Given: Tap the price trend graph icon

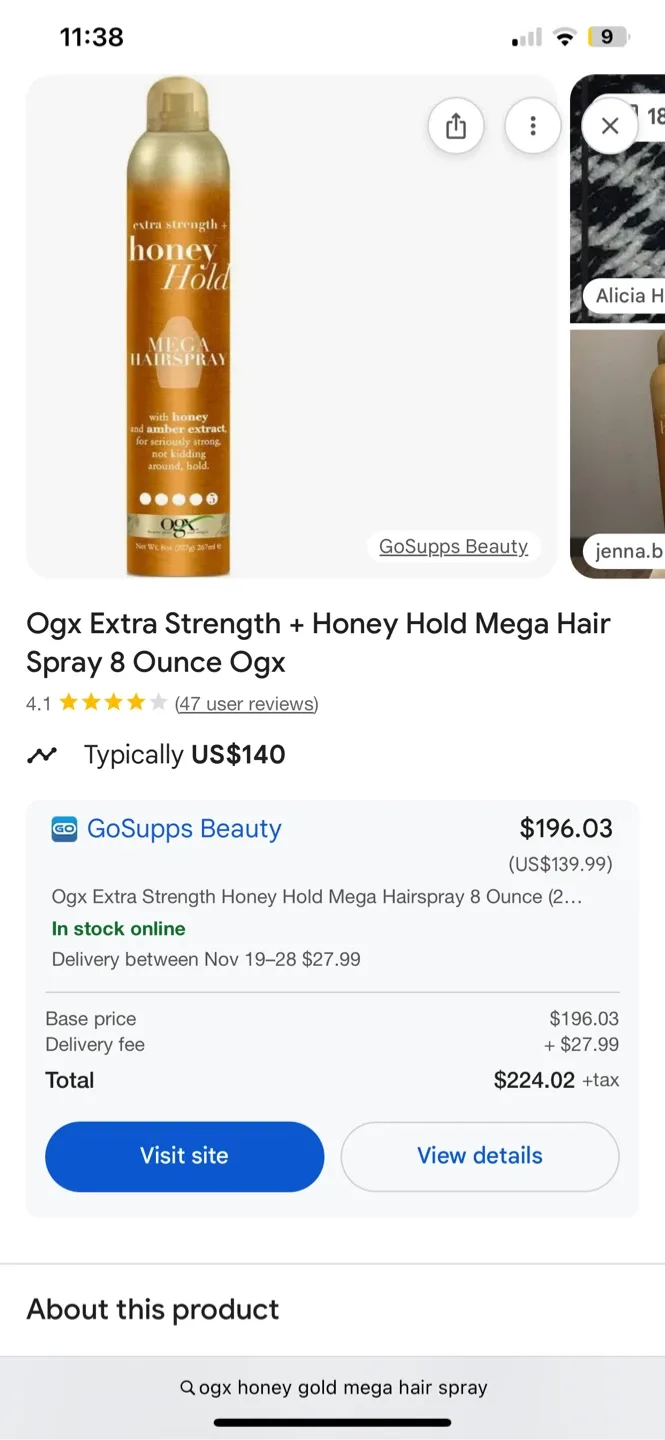Looking at the screenshot, I should 42,754.
